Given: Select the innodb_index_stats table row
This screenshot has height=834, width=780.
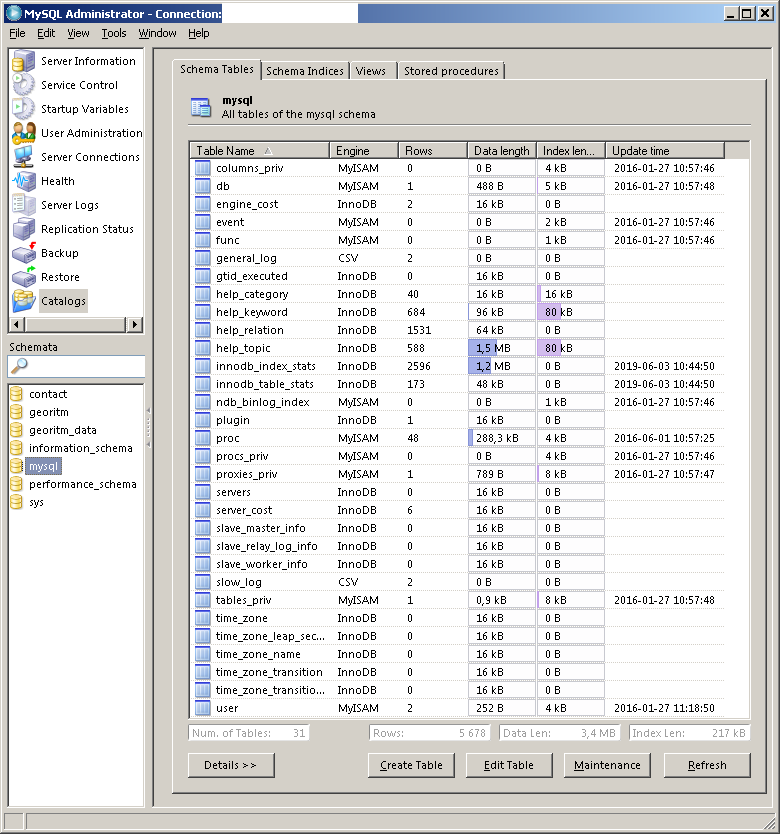Looking at the screenshot, I should tap(458, 366).
